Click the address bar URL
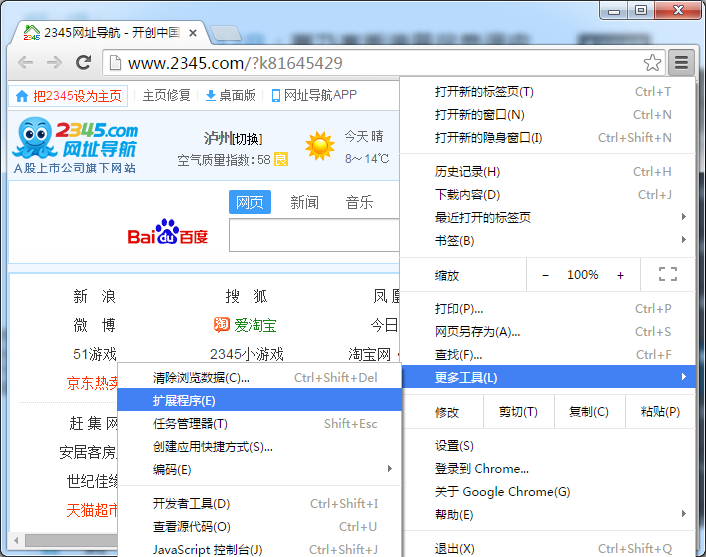 click(x=235, y=63)
